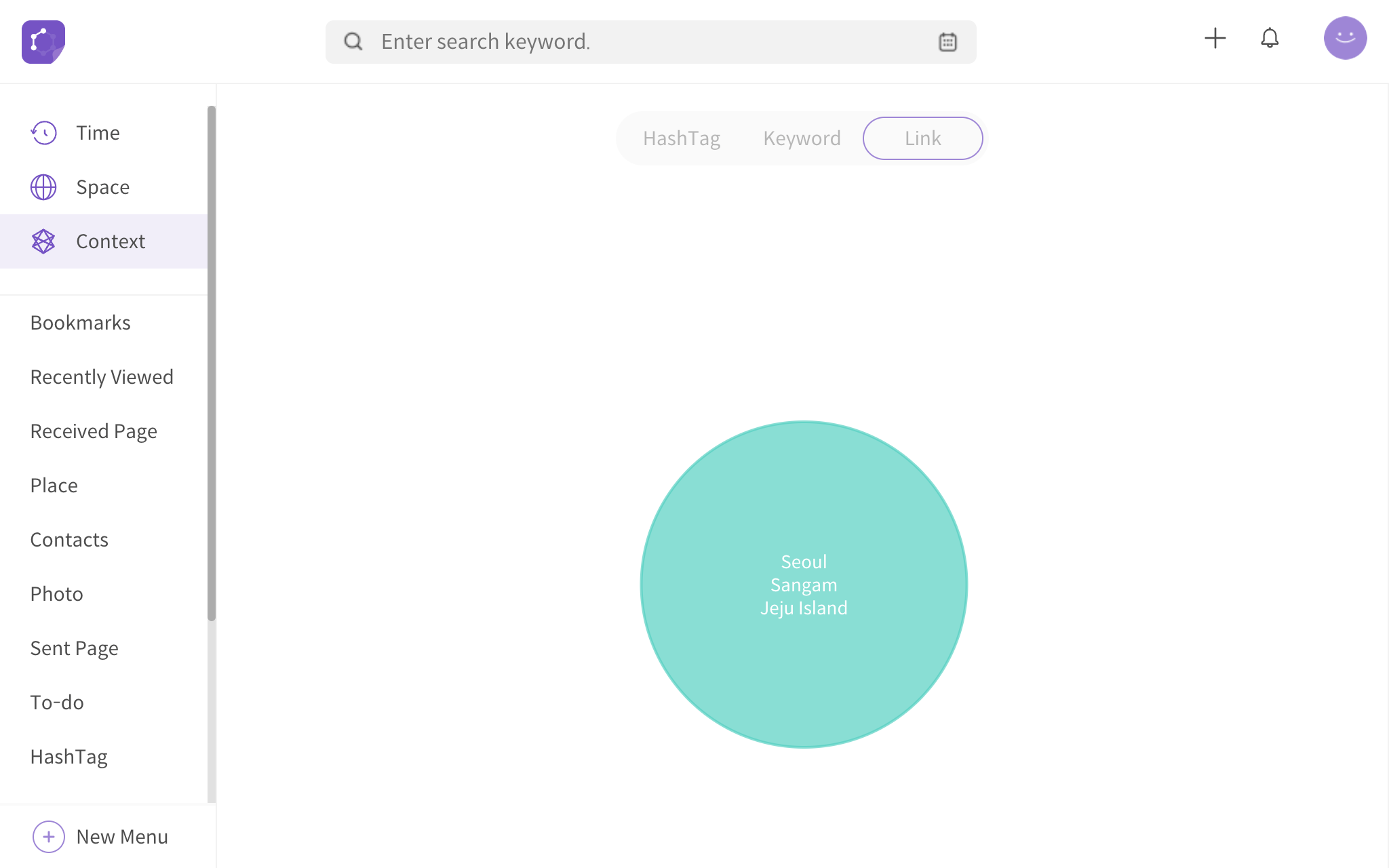Select the Context network icon
The image size is (1389, 868).
[x=43, y=241]
